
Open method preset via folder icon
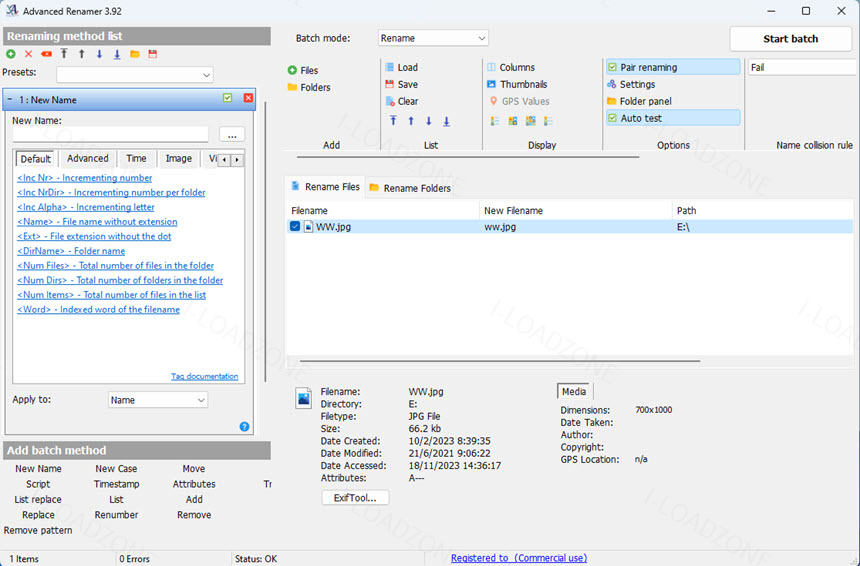click(135, 54)
